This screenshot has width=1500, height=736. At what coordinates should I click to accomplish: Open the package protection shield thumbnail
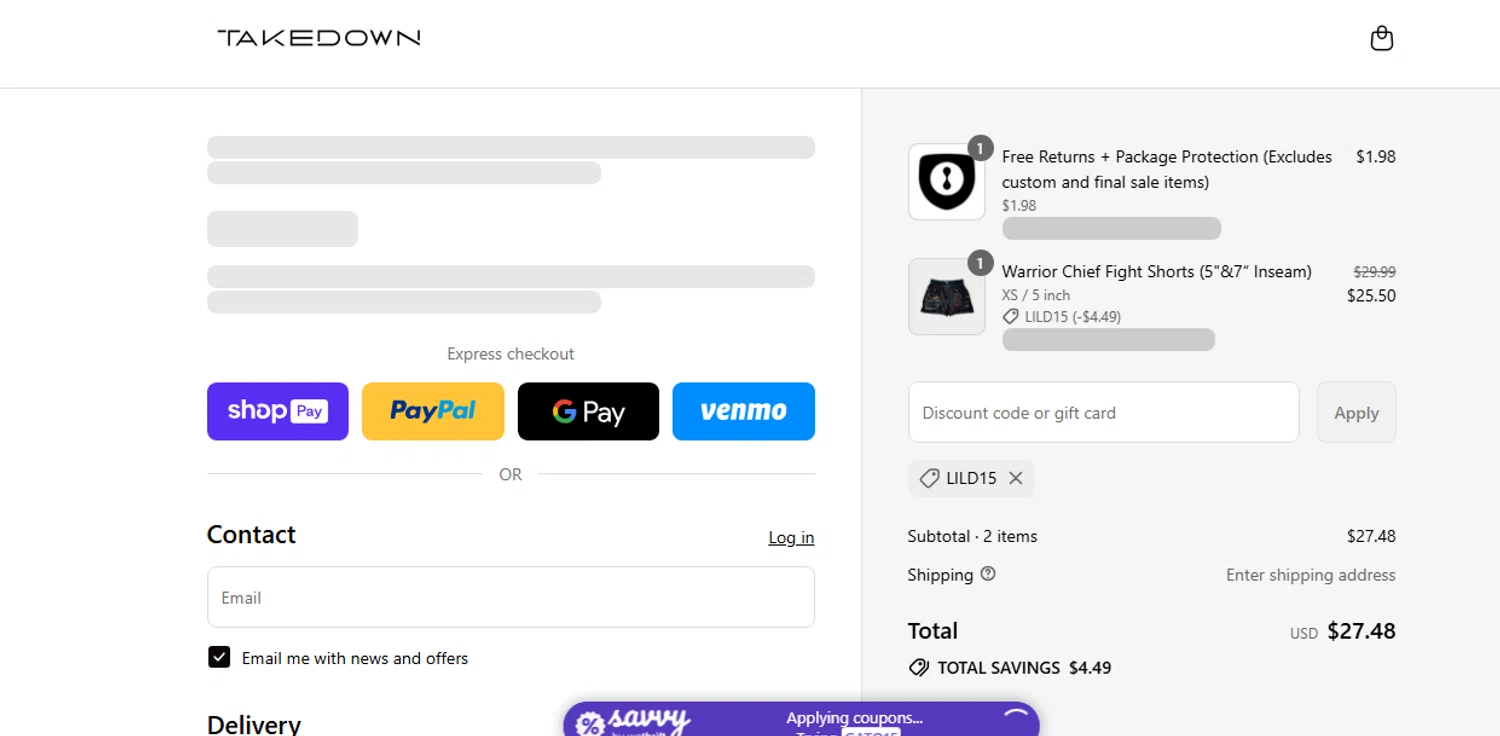coord(946,182)
